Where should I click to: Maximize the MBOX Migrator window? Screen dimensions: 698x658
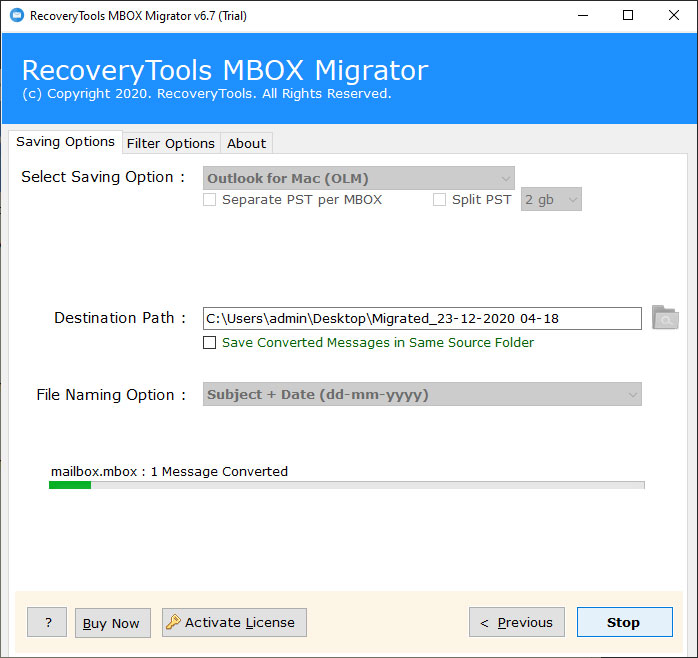[x=628, y=16]
